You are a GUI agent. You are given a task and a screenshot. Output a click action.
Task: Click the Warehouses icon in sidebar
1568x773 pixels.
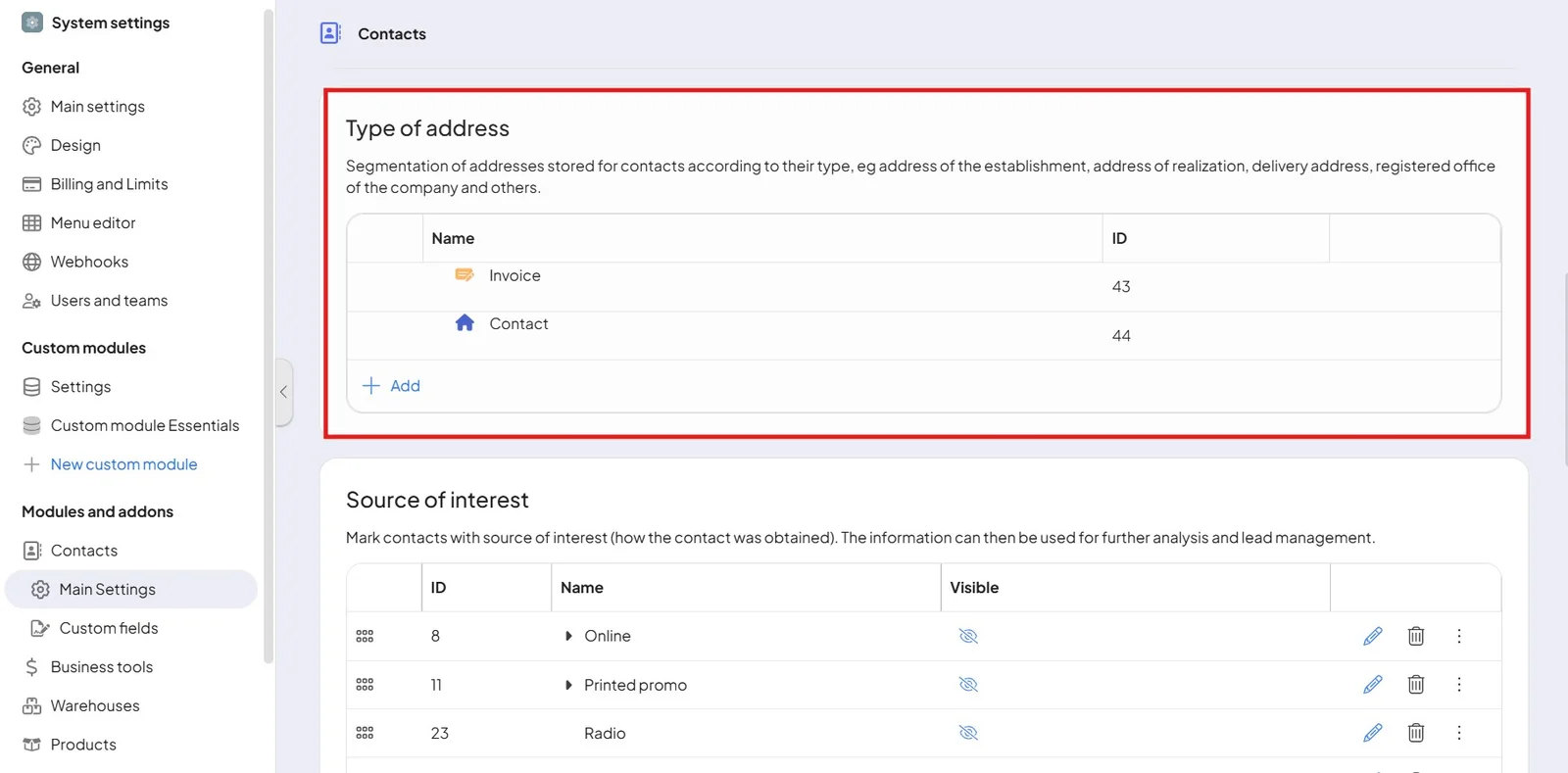pyautogui.click(x=32, y=705)
